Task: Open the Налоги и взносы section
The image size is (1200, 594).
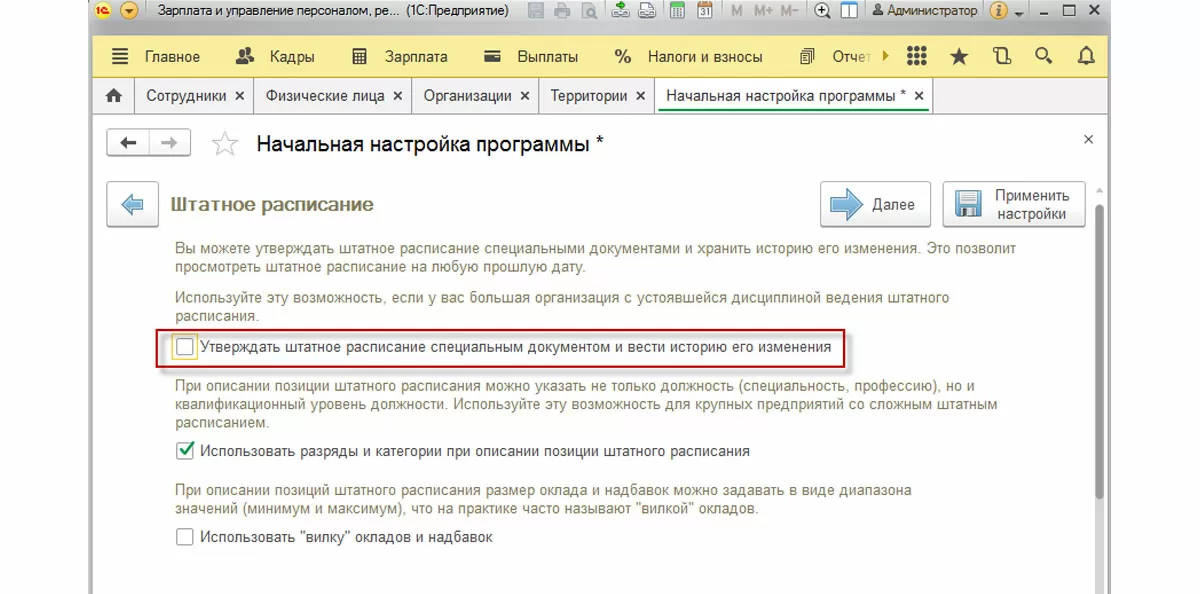Action: coord(688,56)
